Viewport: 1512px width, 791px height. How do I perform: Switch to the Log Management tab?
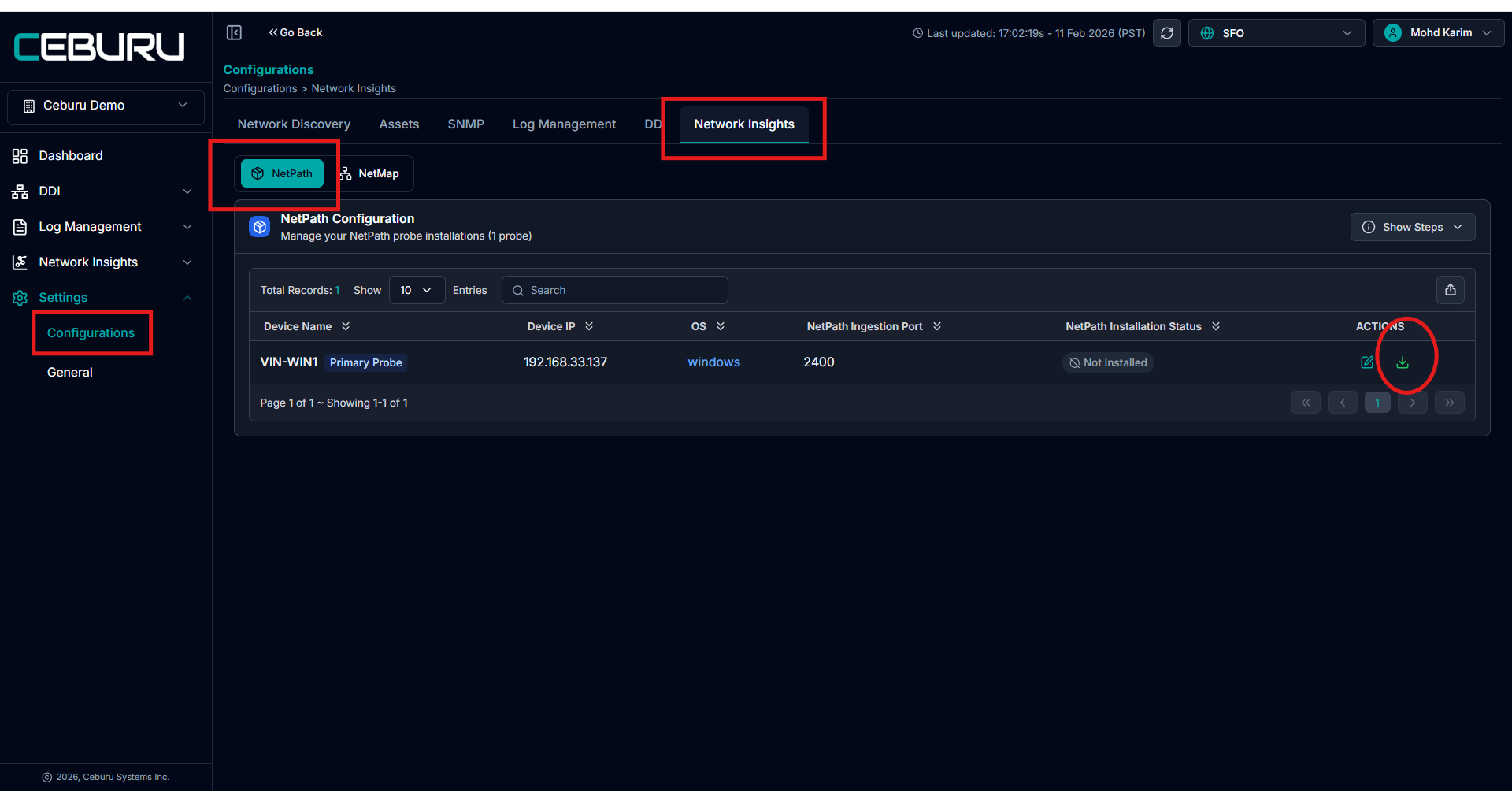(x=564, y=124)
